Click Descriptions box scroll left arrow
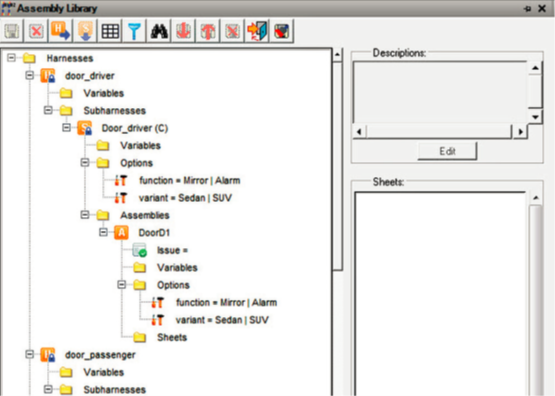 (359, 132)
